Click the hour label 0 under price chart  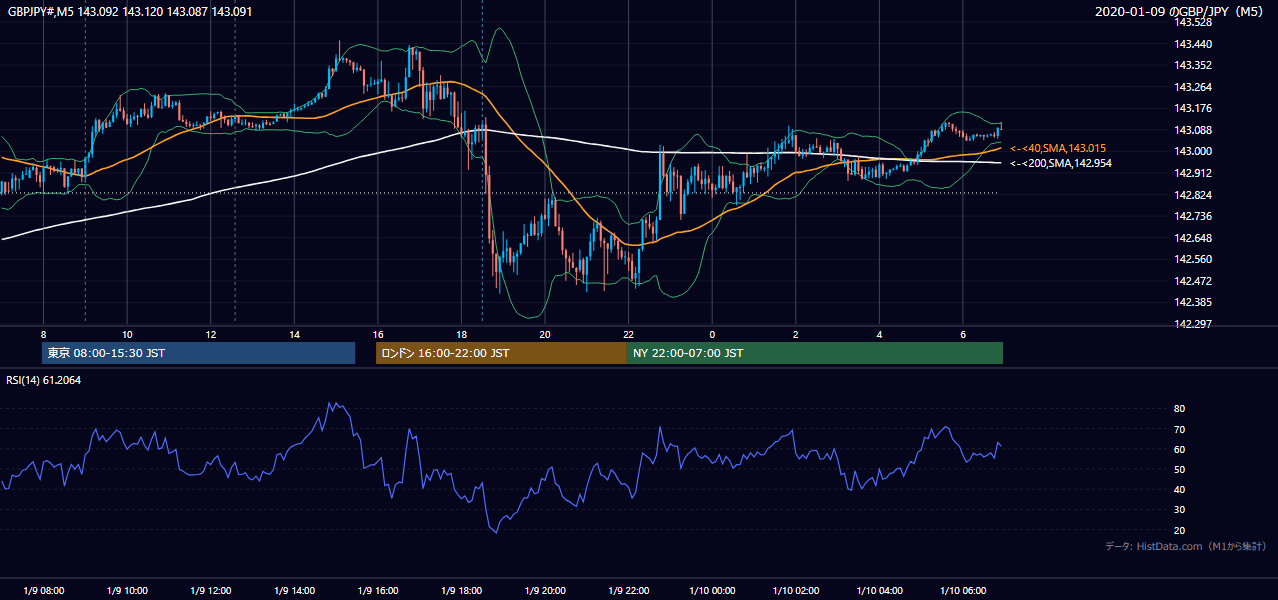coord(712,334)
